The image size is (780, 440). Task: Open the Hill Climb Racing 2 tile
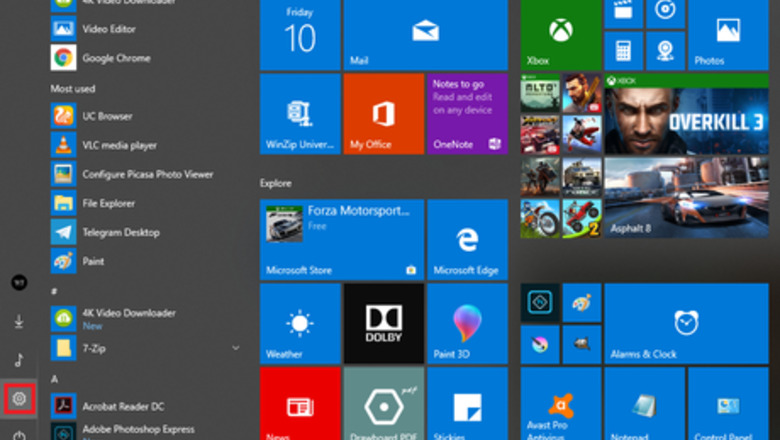(x=582, y=218)
